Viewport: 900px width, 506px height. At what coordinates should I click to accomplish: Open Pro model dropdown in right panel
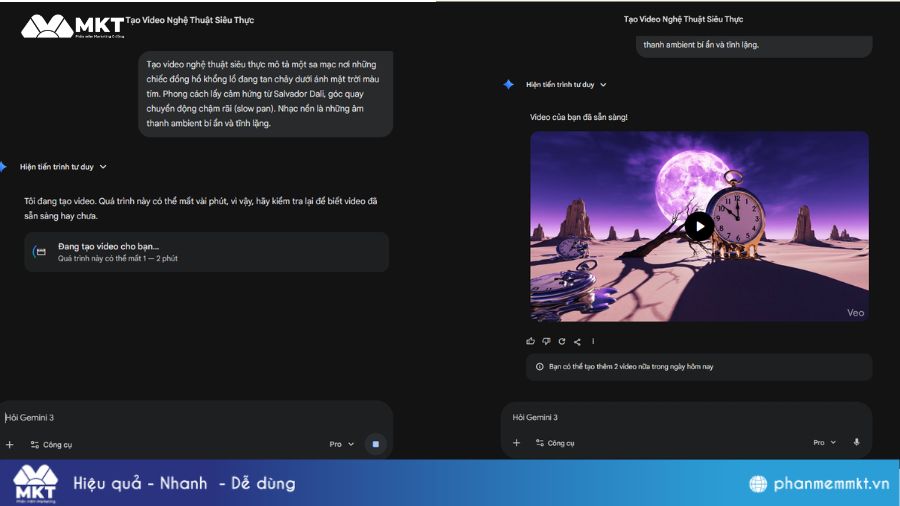tap(825, 442)
